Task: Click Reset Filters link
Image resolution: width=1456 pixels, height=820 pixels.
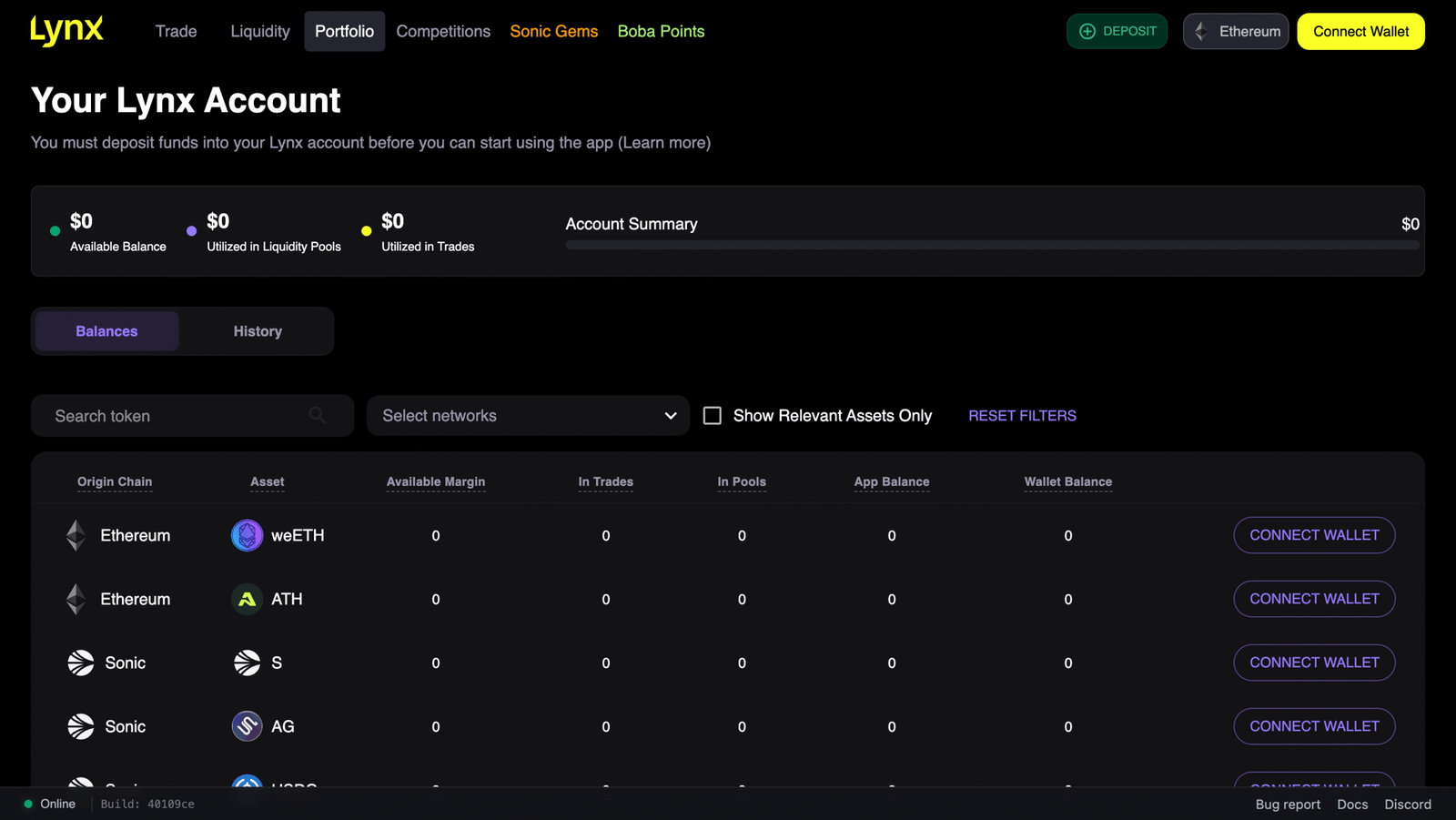Action: pyautogui.click(x=1022, y=416)
